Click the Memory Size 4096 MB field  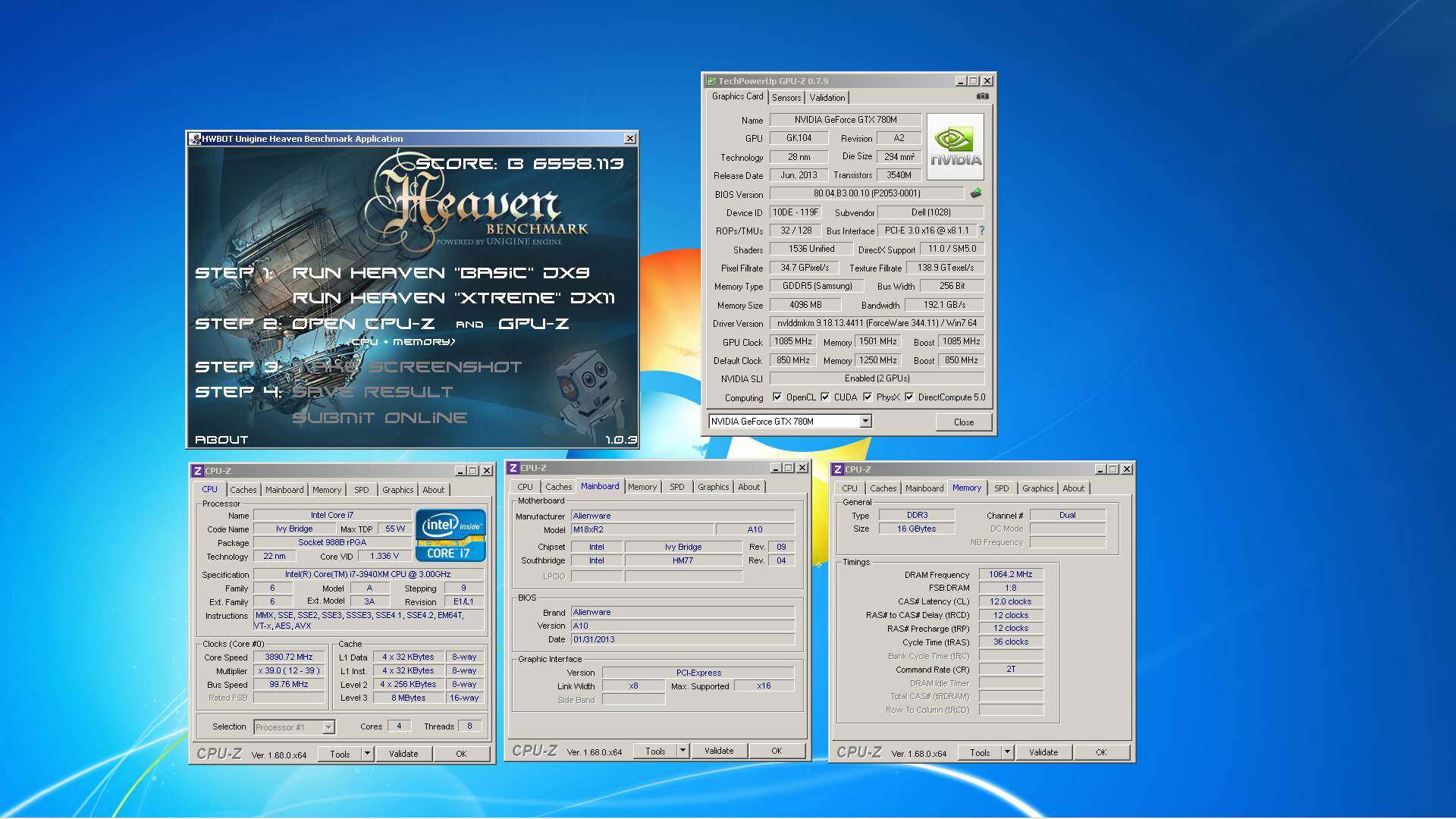(805, 305)
